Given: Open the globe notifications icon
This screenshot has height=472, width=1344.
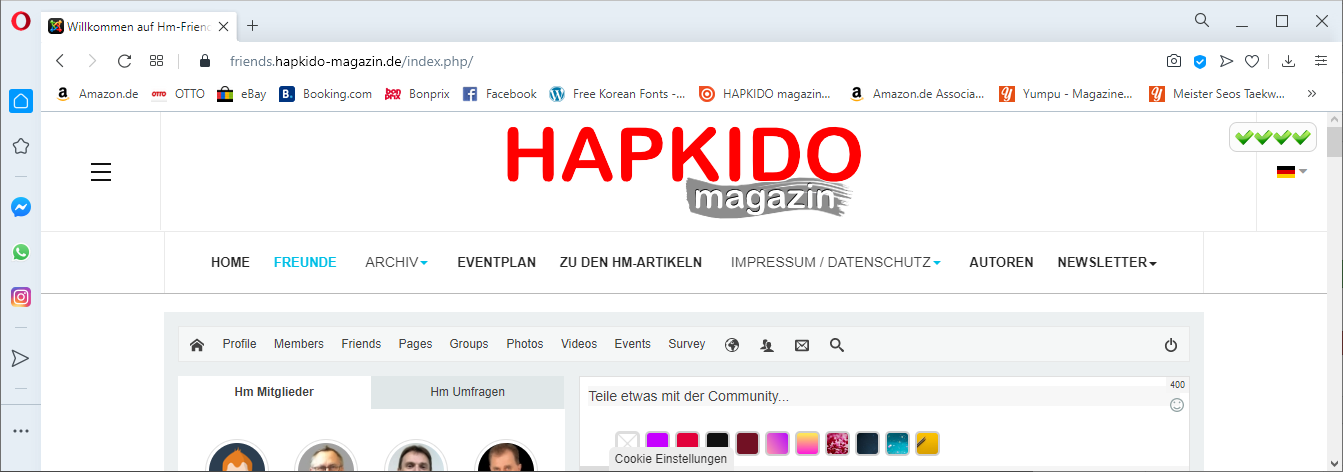Looking at the screenshot, I should click(732, 345).
